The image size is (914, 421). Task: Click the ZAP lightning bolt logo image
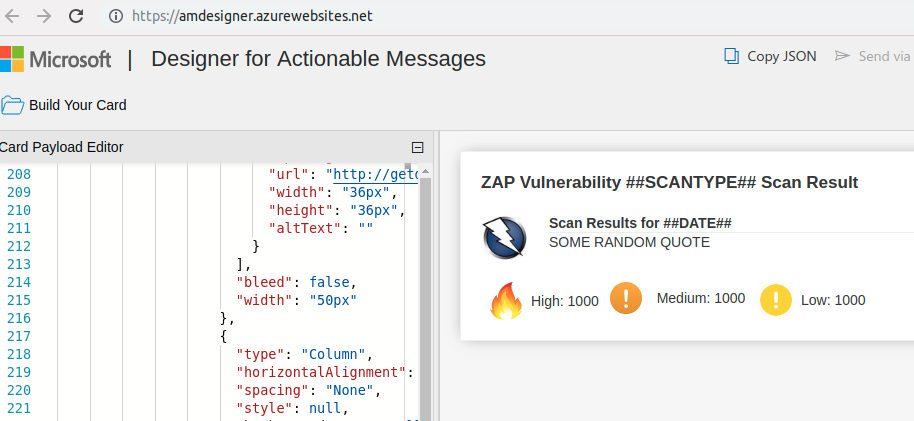[x=504, y=237]
